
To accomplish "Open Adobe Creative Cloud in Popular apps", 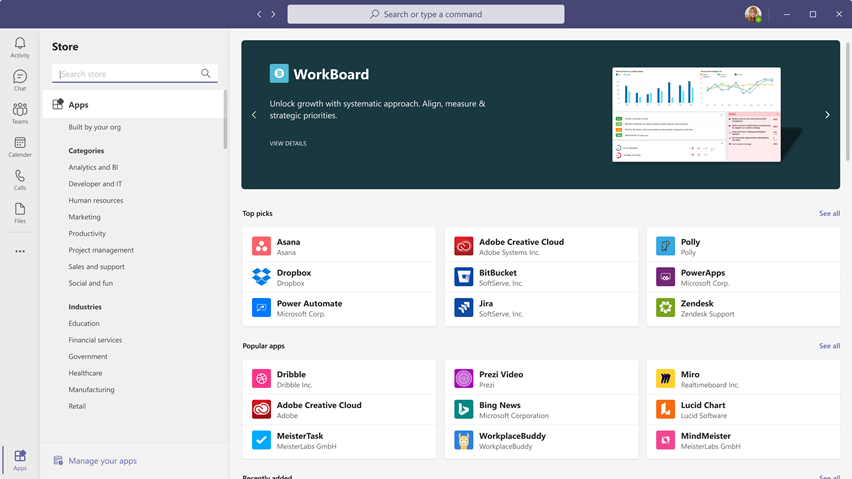I will click(339, 409).
